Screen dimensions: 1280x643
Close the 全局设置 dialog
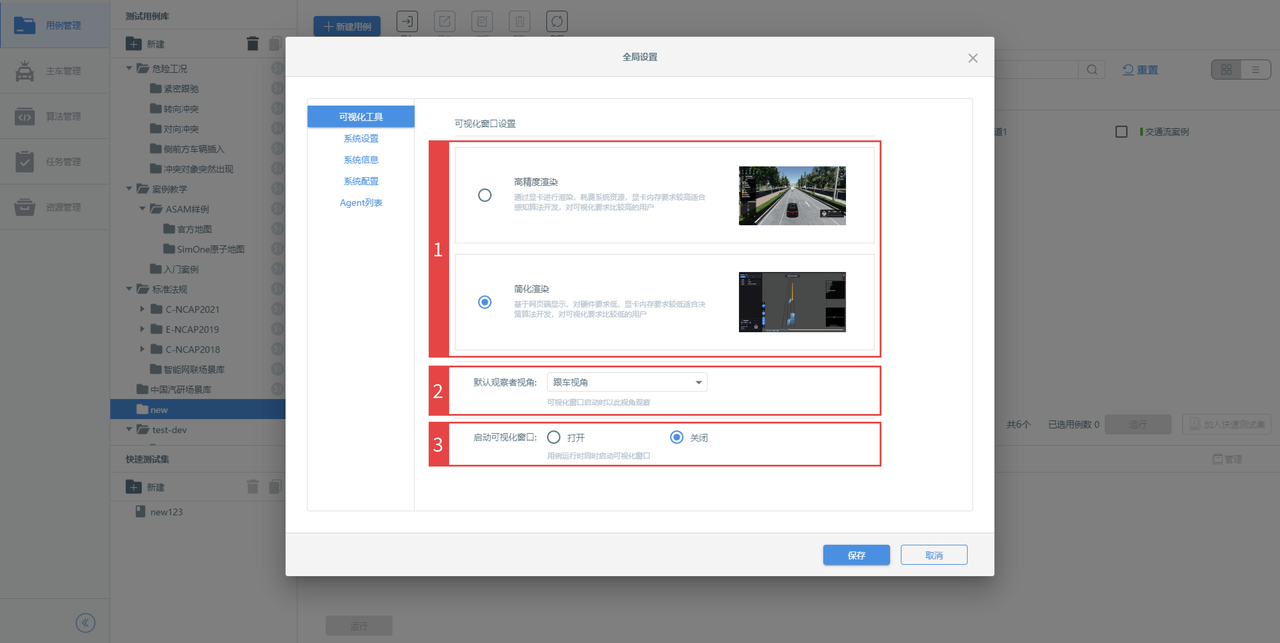973,58
